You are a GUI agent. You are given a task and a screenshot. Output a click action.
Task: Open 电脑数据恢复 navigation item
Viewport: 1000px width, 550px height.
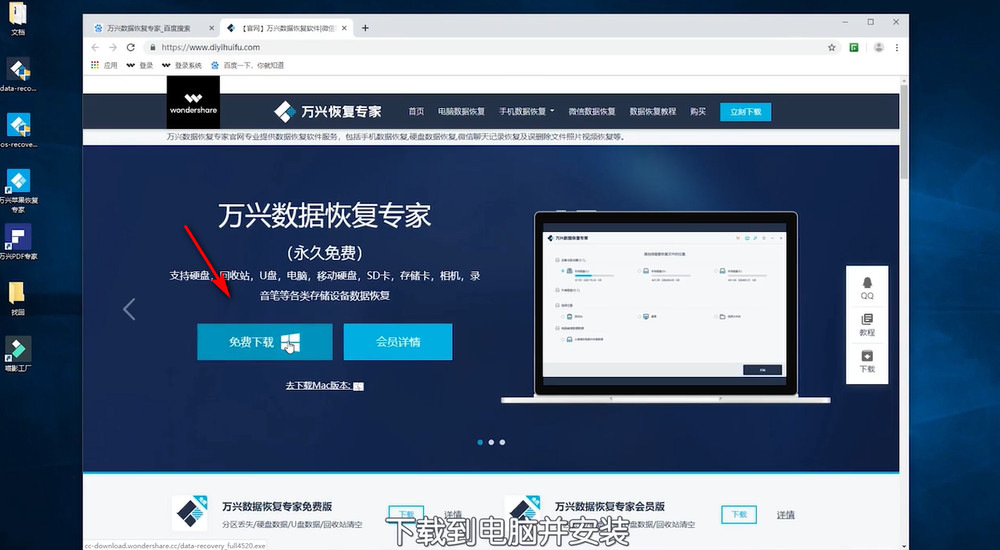click(x=461, y=112)
